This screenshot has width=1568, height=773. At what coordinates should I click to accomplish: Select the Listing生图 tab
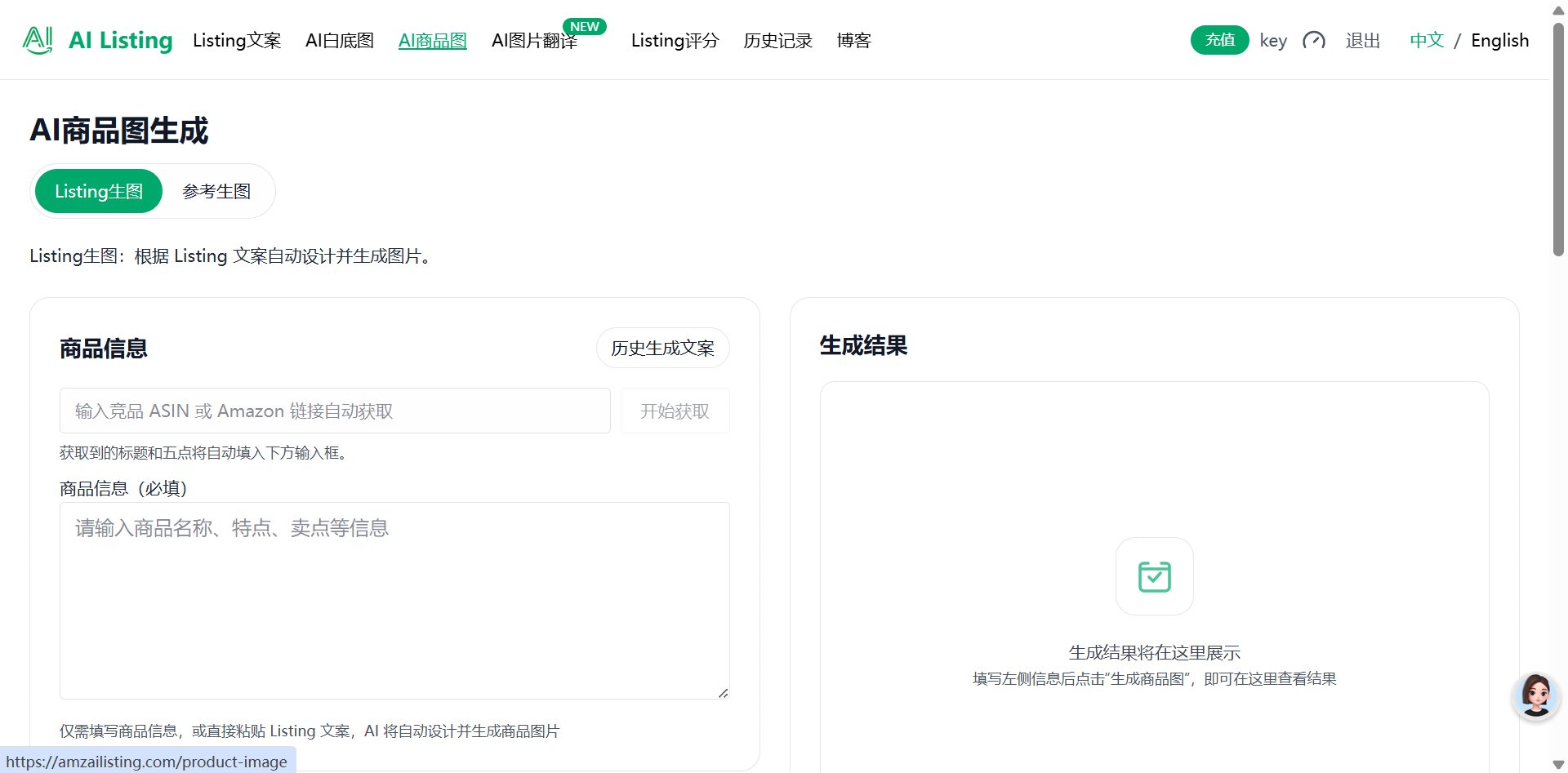(x=99, y=191)
